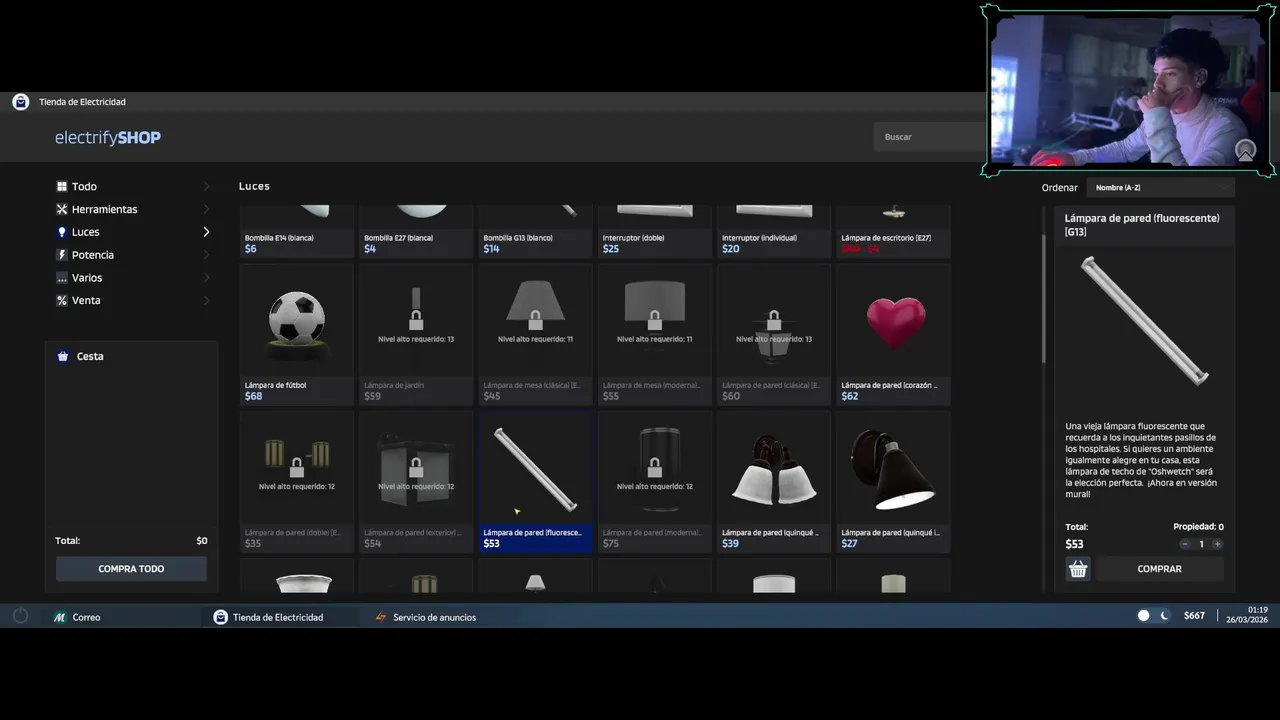Click the large fluorescent lamp preview image
The image size is (1280, 720).
(1145, 320)
